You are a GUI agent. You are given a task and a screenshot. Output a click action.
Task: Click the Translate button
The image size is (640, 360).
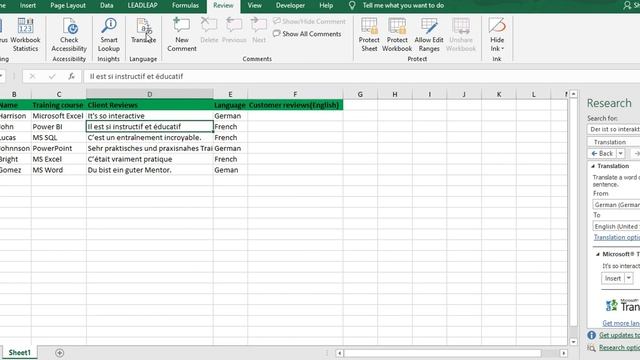(143, 31)
